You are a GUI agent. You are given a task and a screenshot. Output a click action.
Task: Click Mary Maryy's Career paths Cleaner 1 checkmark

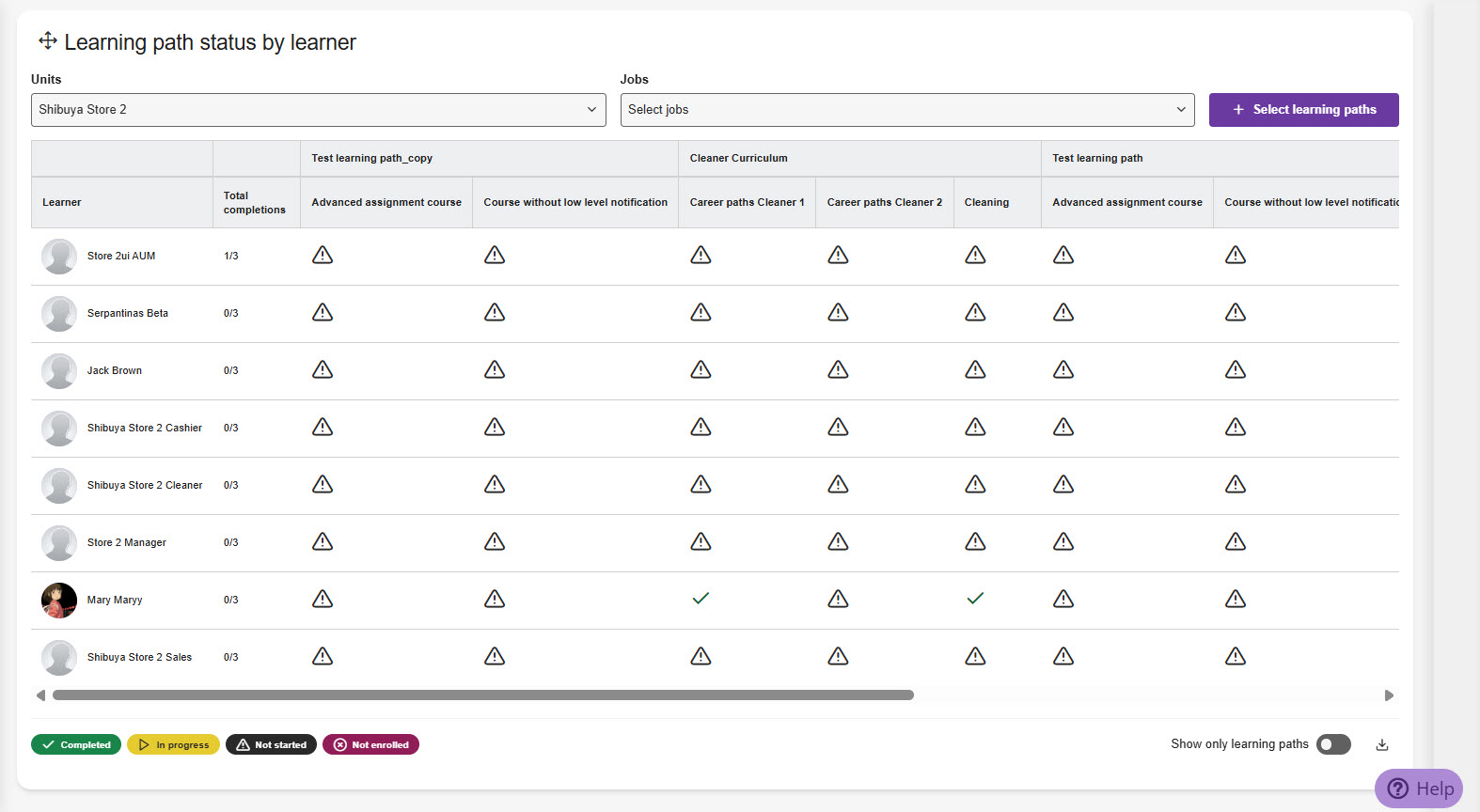point(701,599)
